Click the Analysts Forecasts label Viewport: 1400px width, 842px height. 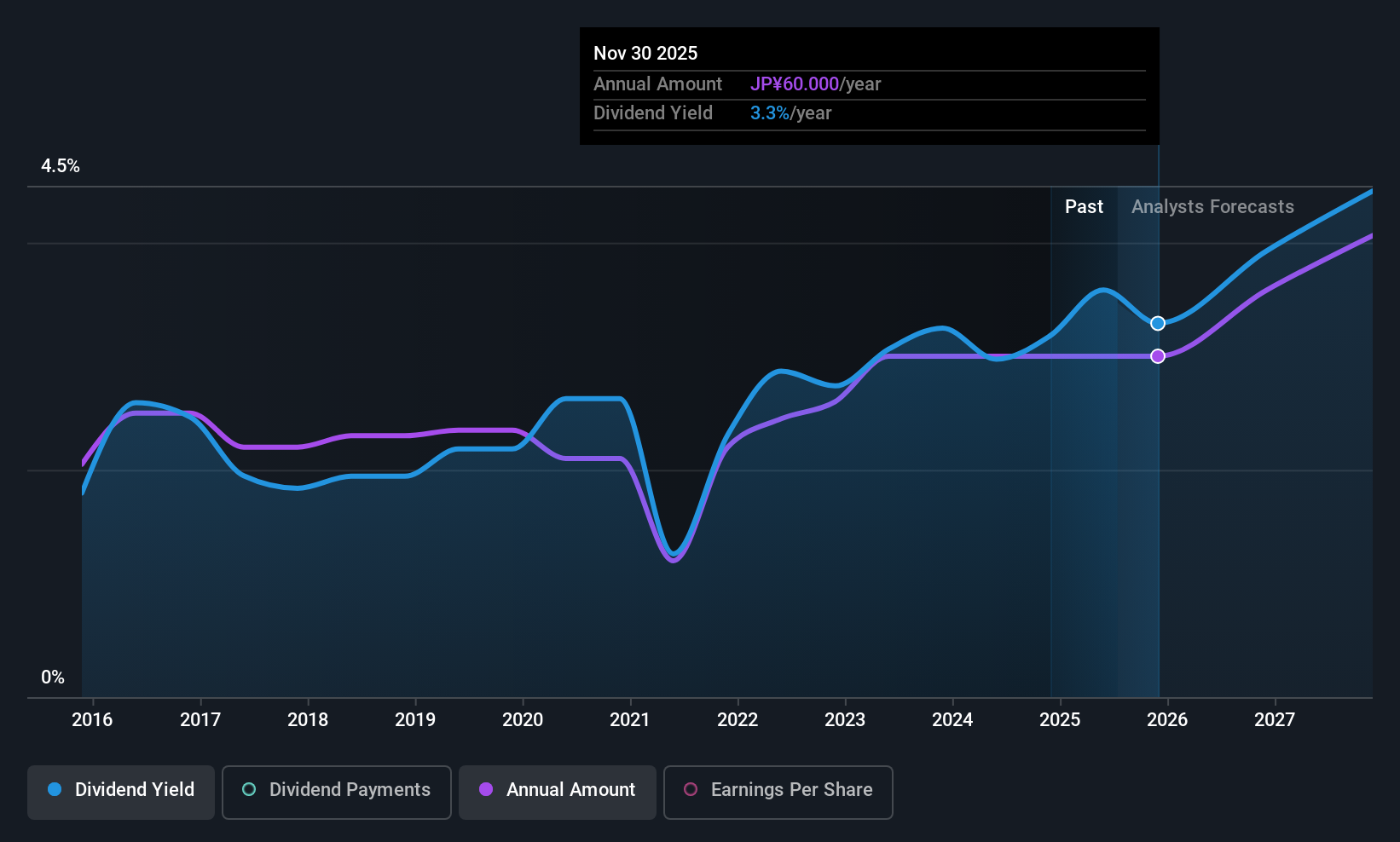coord(1212,207)
